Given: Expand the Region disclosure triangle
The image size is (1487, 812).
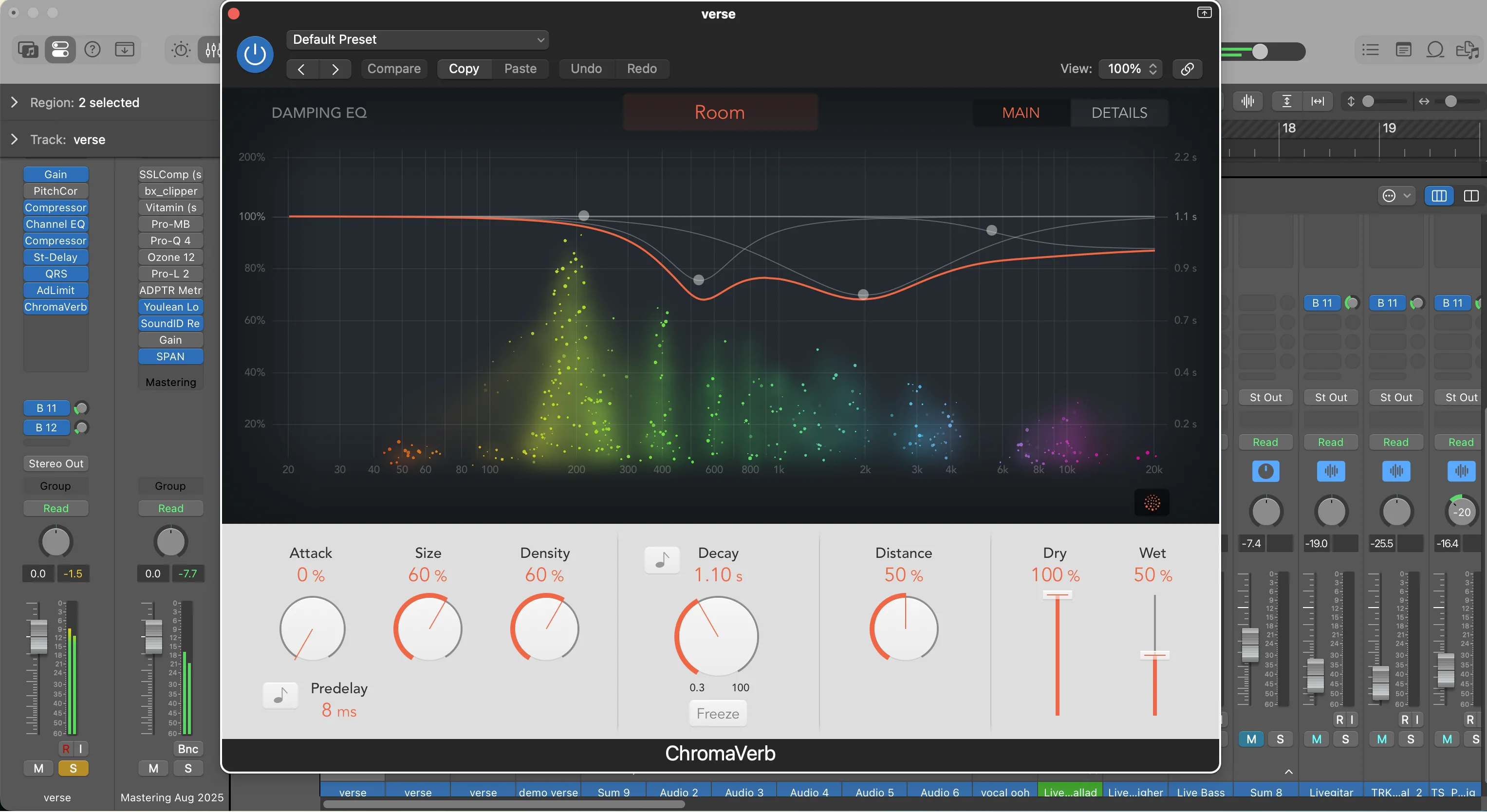Looking at the screenshot, I should [15, 102].
